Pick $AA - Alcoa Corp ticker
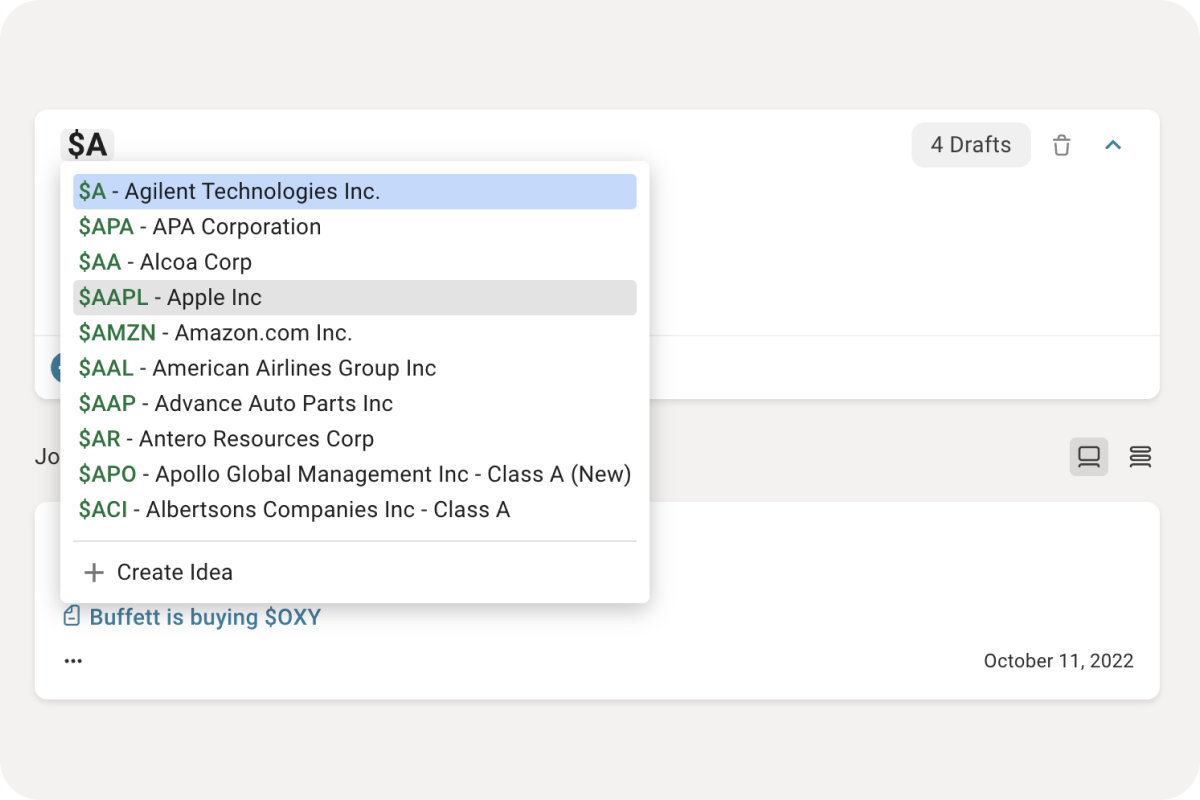Screen dimensions: 1200x800 pyautogui.click(x=355, y=262)
